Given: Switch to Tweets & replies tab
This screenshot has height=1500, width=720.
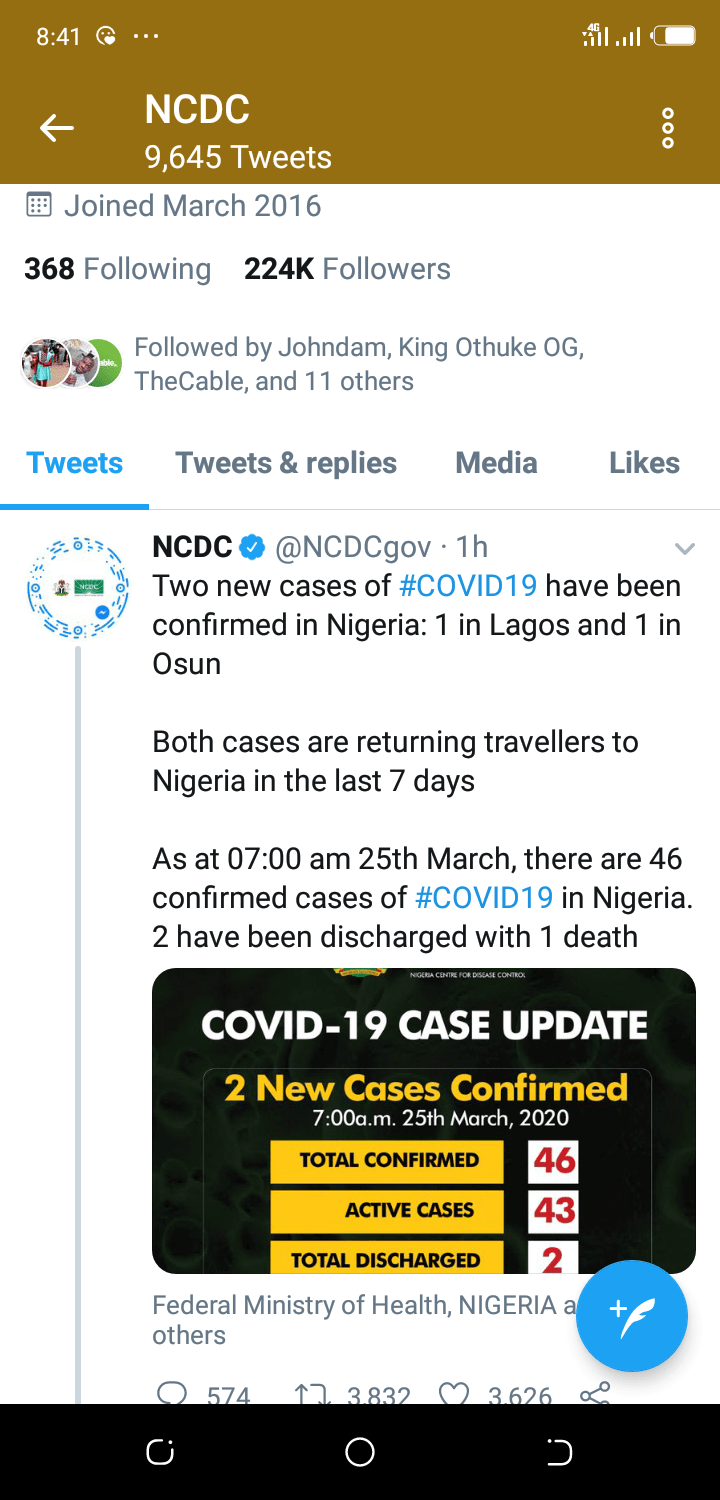Looking at the screenshot, I should (286, 463).
